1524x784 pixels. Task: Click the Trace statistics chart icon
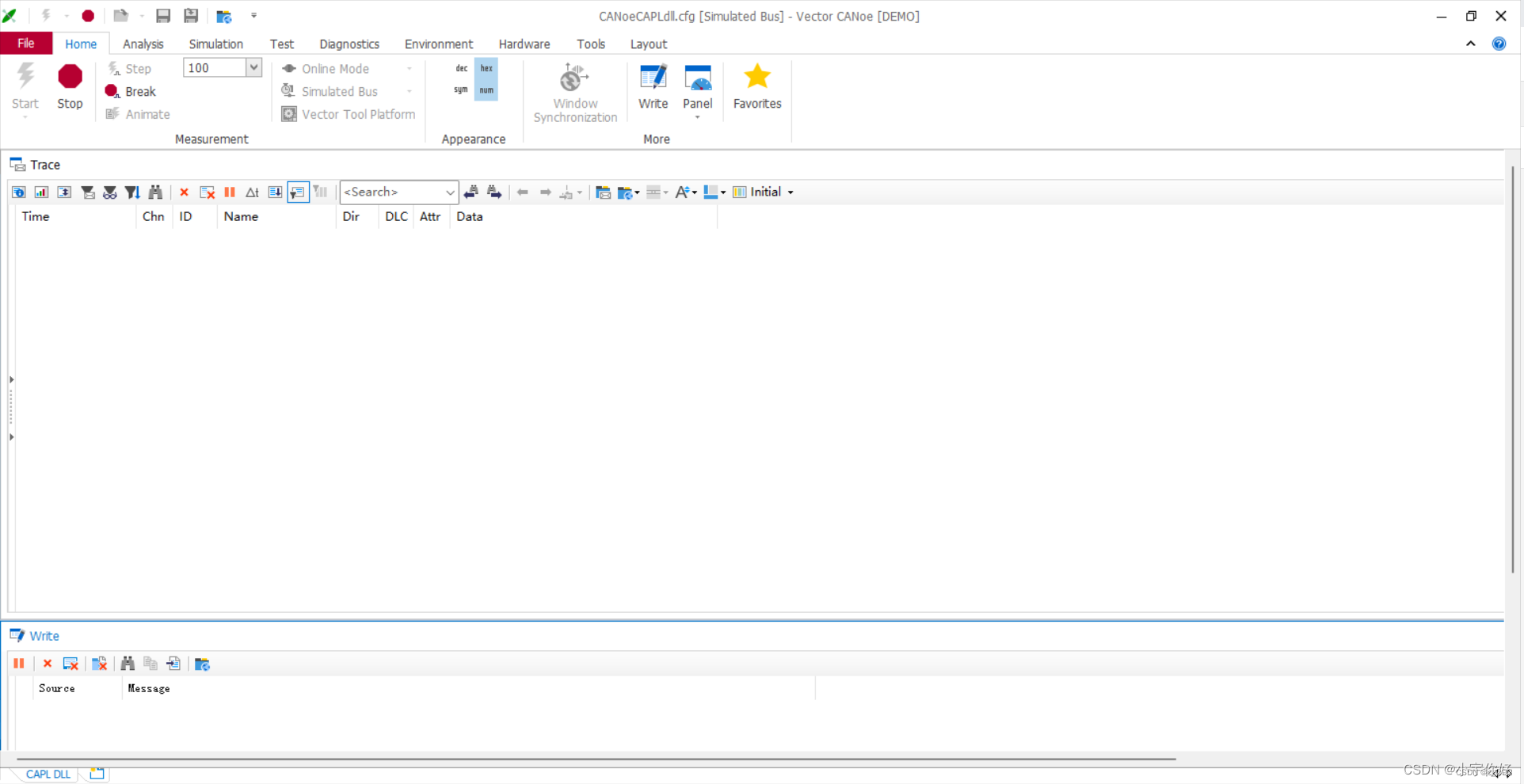coord(41,192)
